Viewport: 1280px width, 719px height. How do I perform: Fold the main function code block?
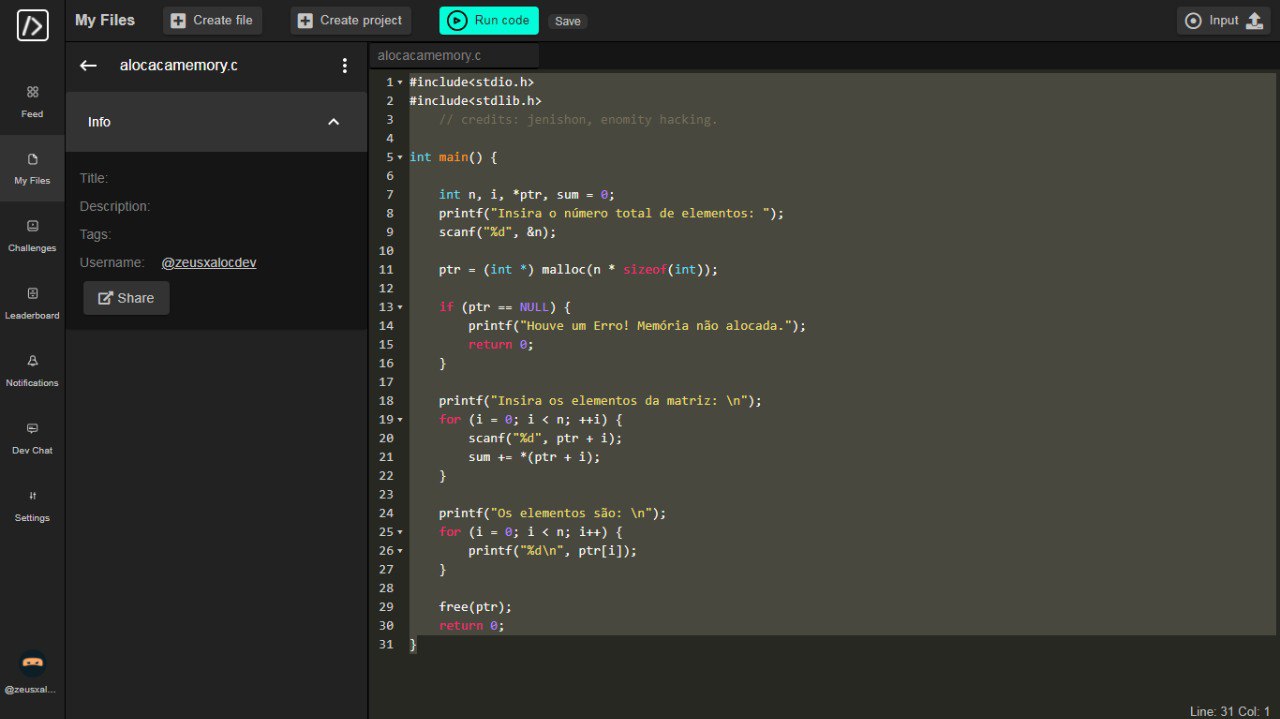pyautogui.click(x=399, y=157)
